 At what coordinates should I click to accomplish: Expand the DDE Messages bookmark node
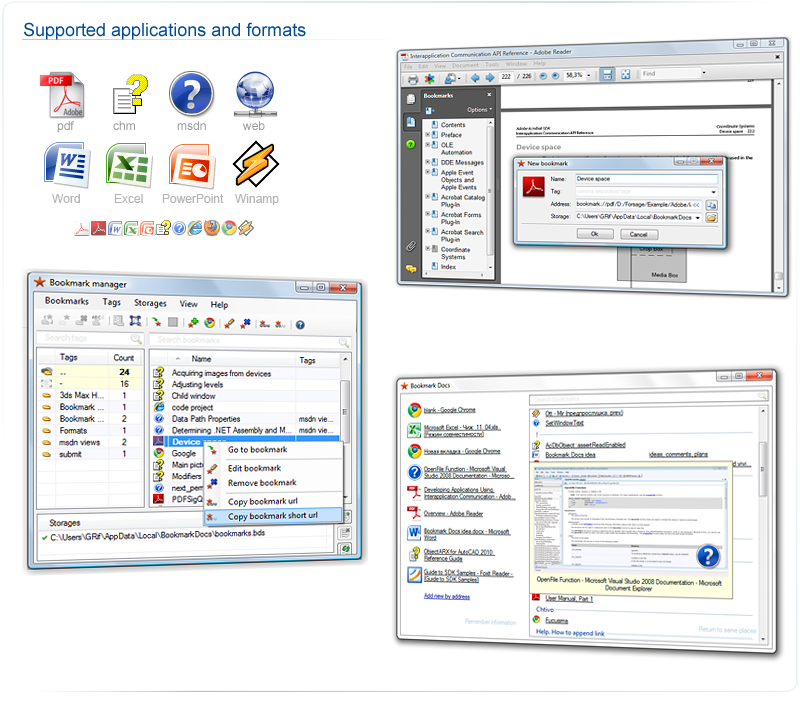pos(428,162)
